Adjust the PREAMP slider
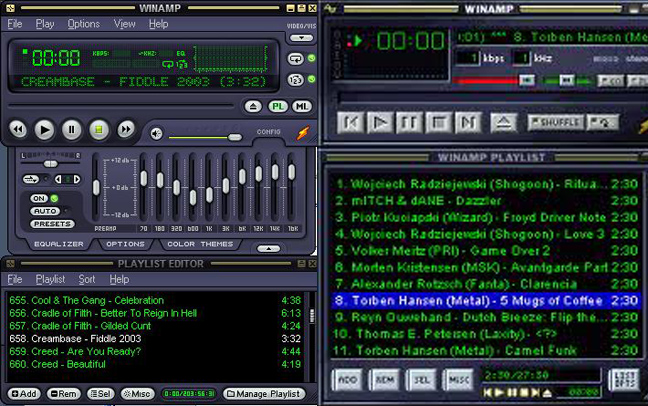This screenshot has width=648, height=406. pyautogui.click(x=96, y=187)
